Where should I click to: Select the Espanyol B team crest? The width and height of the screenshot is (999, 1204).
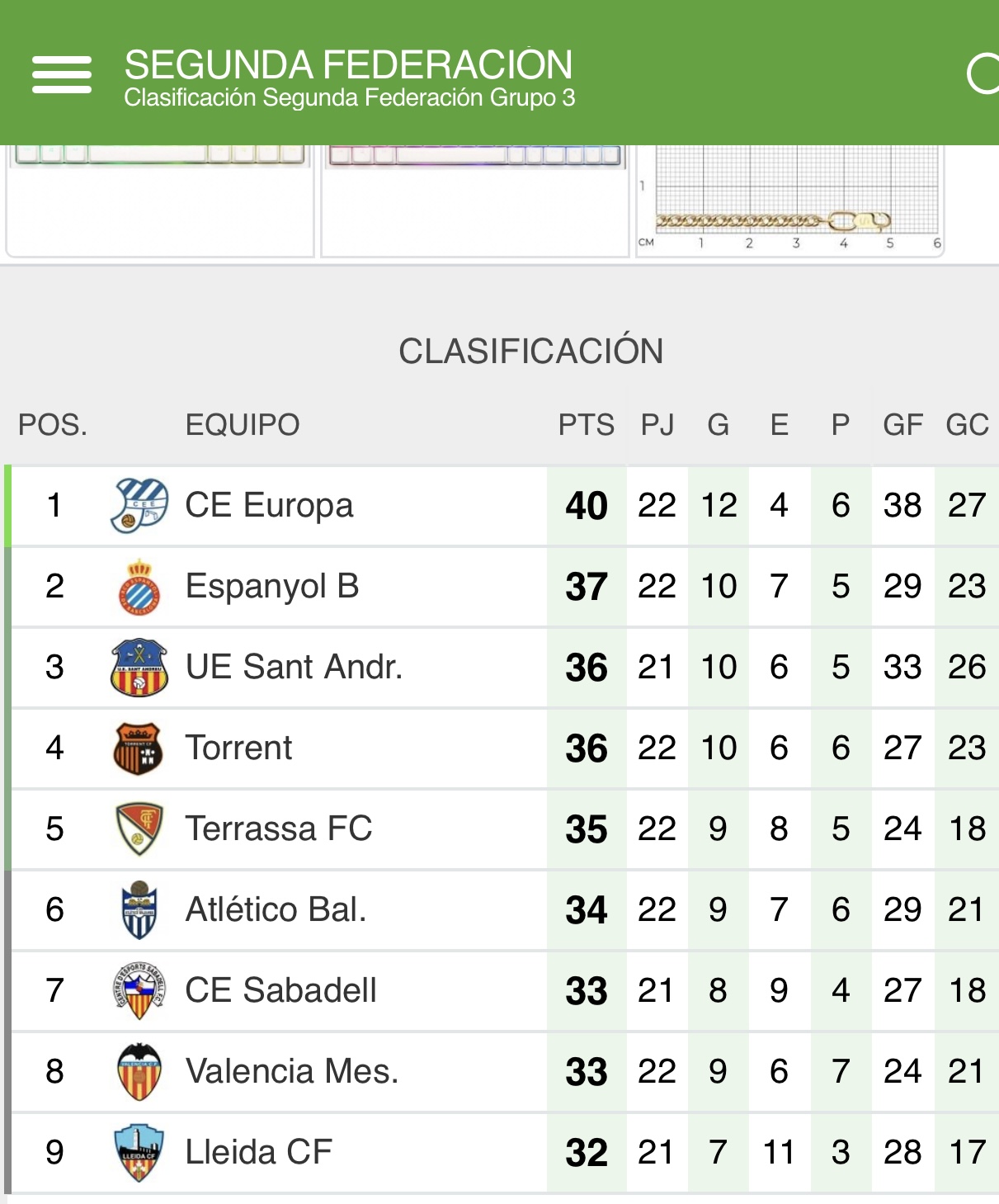pos(139,586)
